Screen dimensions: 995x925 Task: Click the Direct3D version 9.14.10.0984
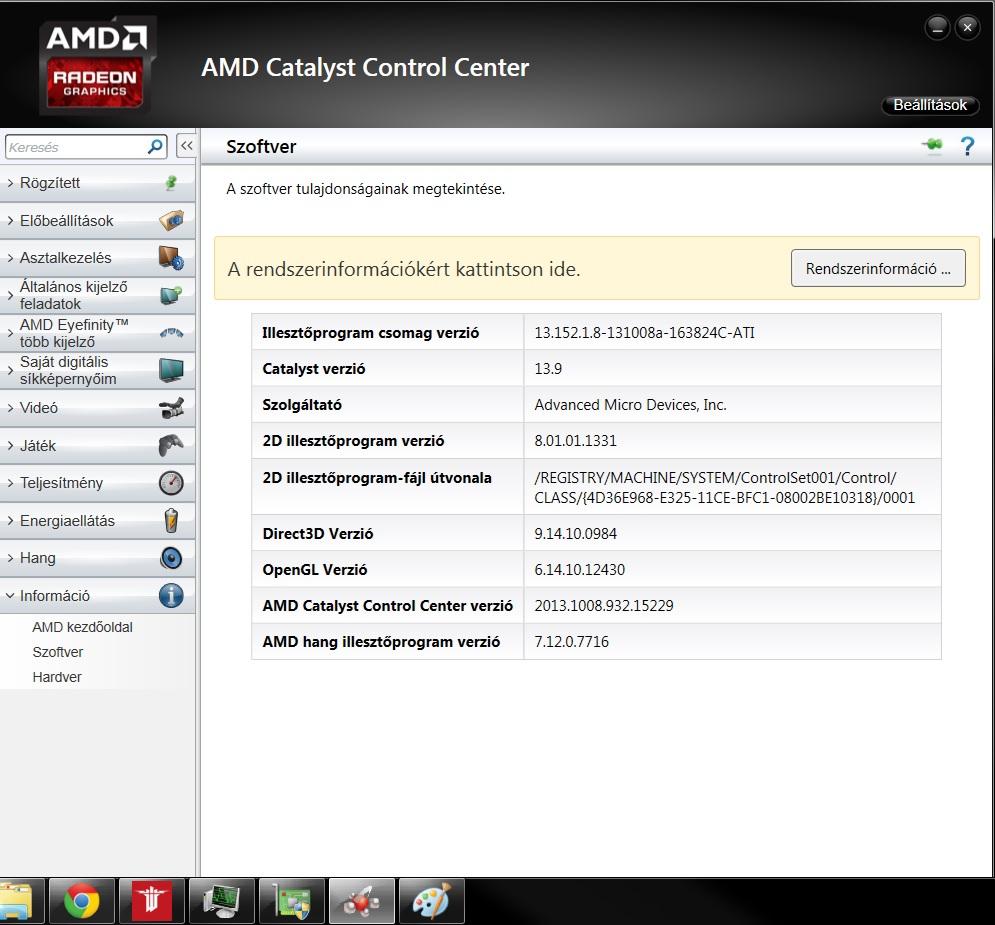point(576,534)
